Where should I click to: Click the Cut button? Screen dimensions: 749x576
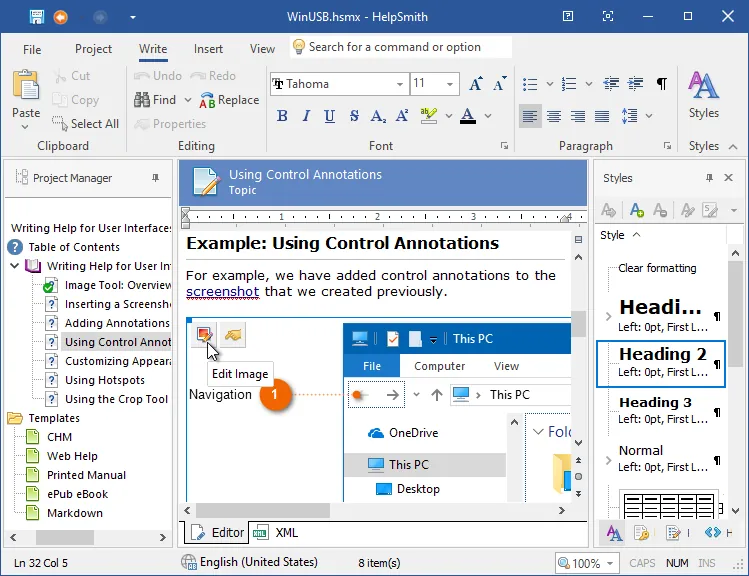[x=72, y=76]
